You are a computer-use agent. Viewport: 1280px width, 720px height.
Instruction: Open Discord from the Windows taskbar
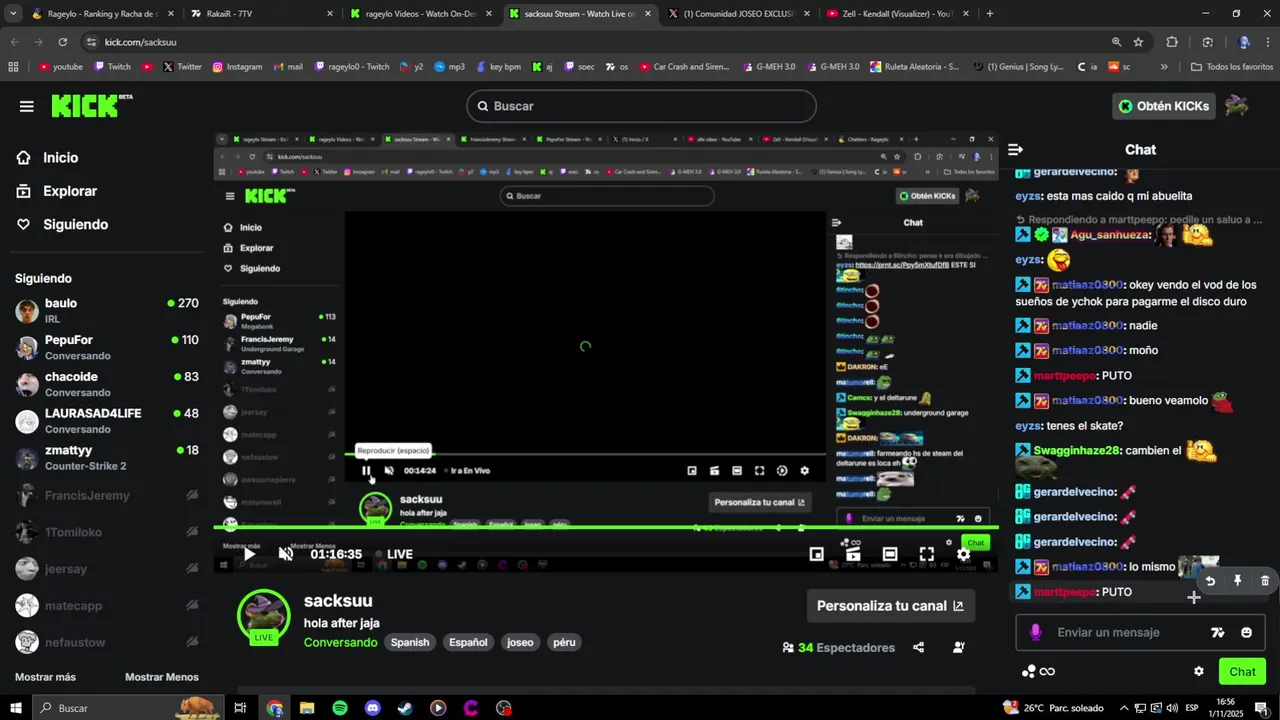[373, 708]
